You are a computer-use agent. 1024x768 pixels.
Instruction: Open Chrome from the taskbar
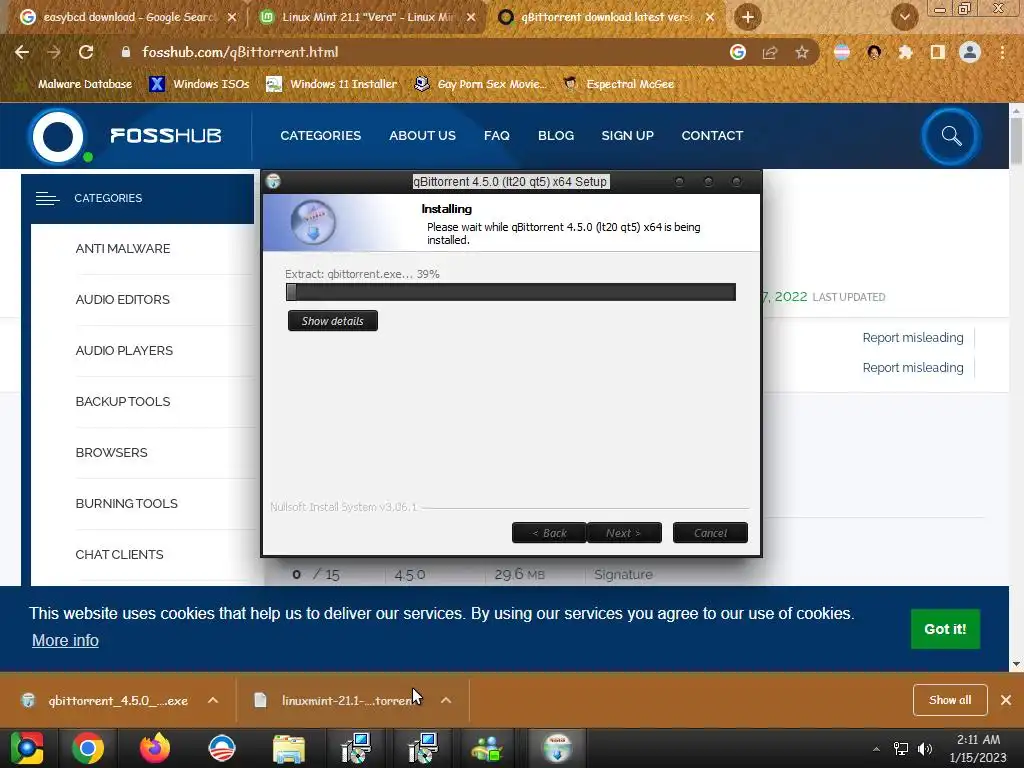[88, 748]
